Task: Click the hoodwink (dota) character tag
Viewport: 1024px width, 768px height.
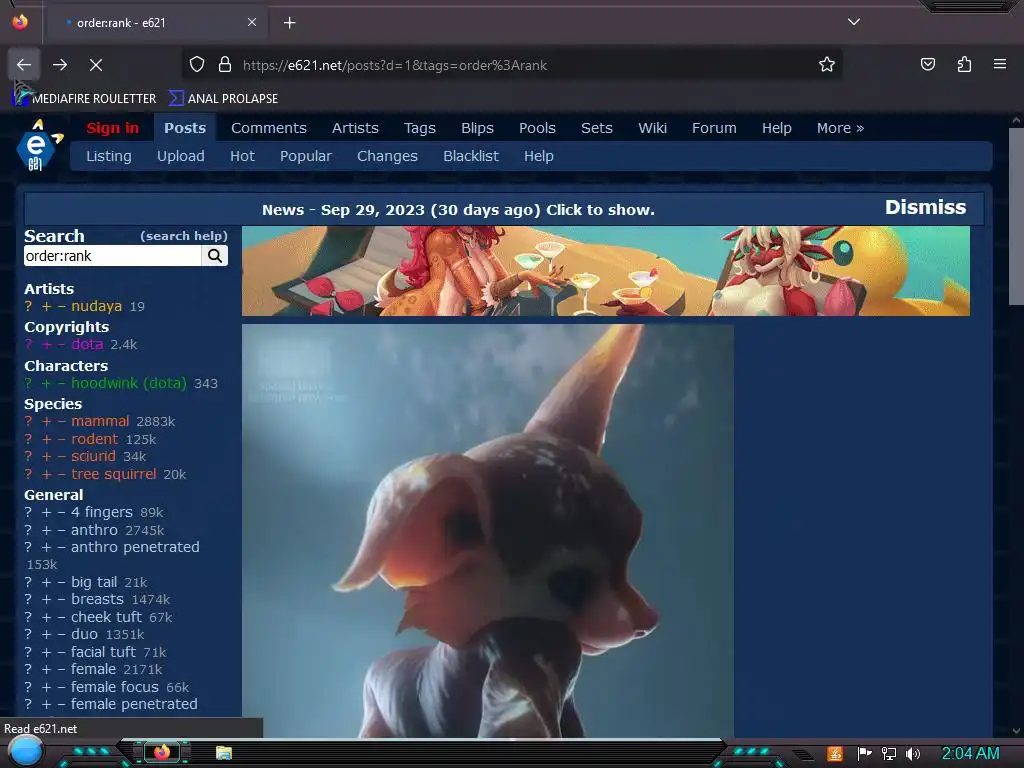Action: pyautogui.click(x=129, y=383)
